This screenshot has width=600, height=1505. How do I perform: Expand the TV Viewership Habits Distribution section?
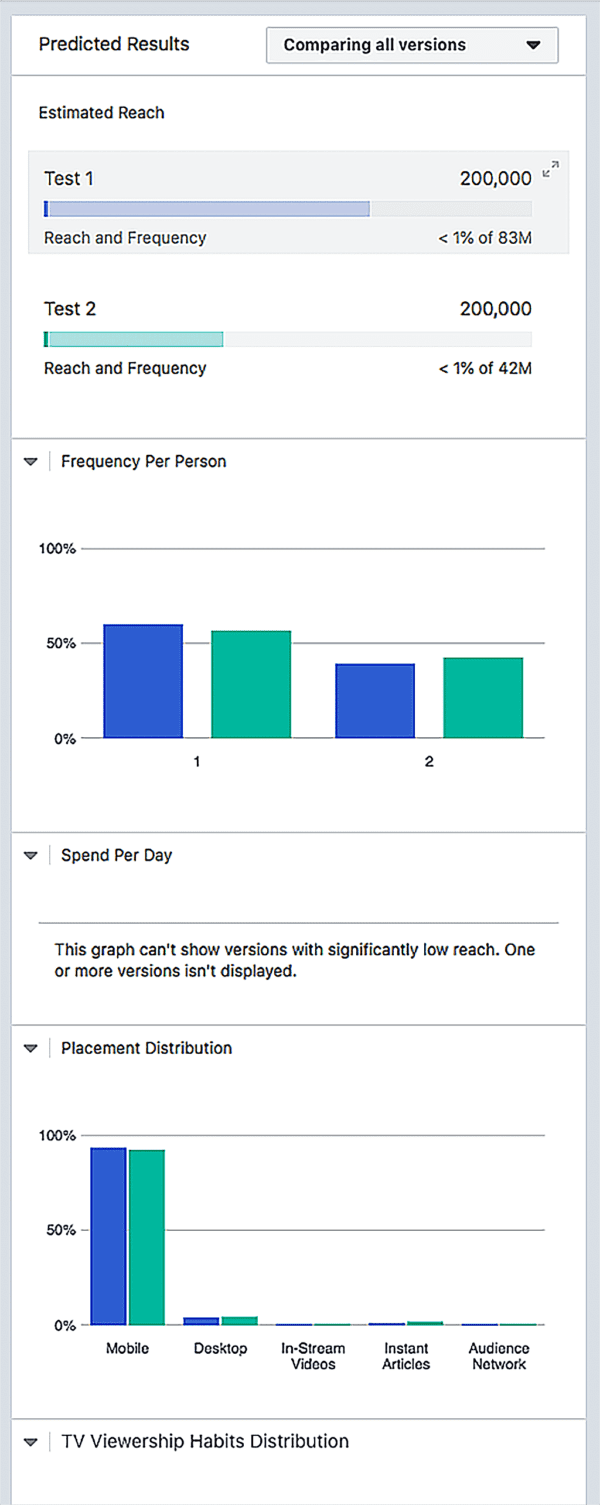pyautogui.click(x=30, y=1441)
